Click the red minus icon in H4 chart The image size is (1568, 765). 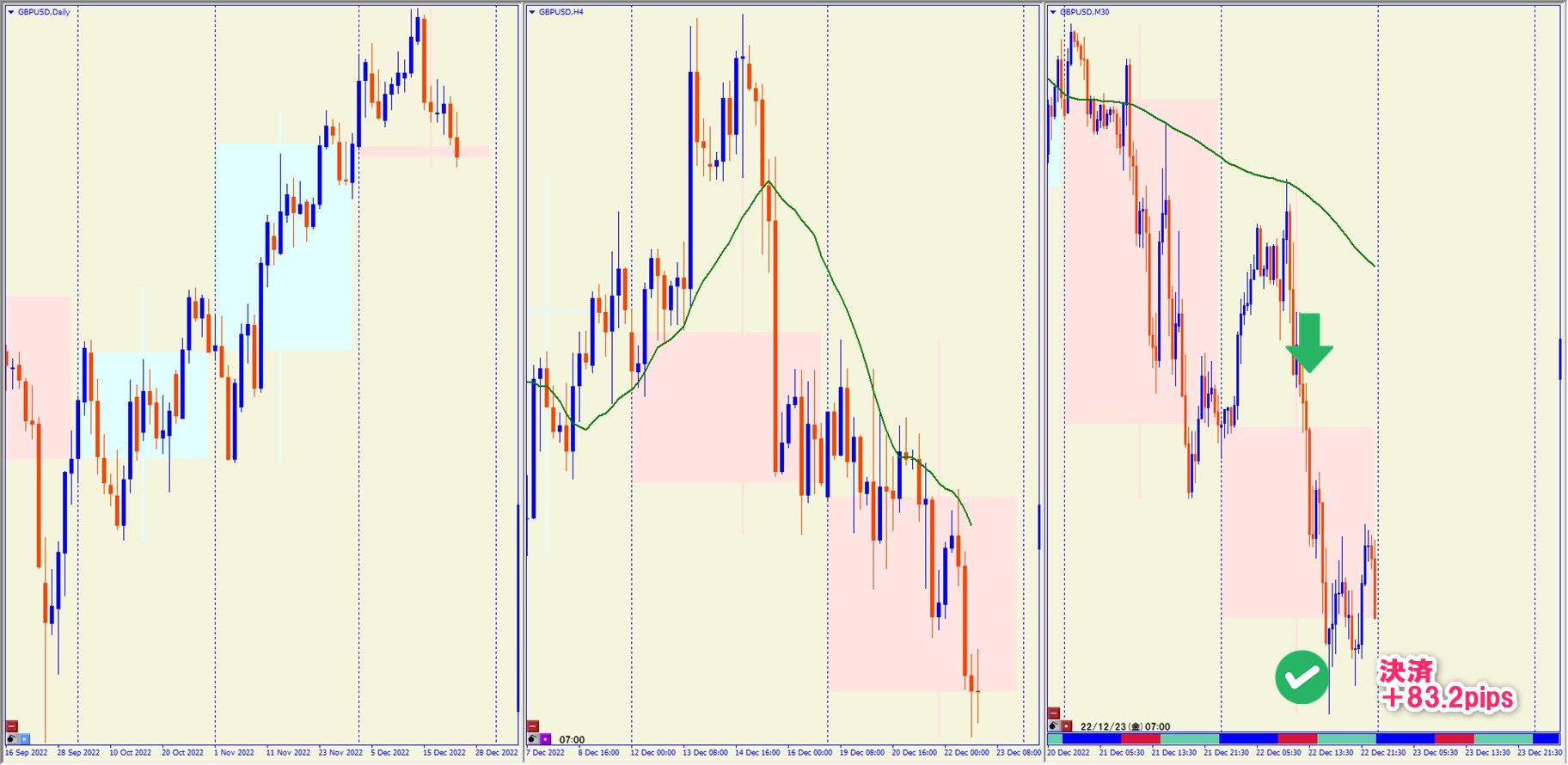coord(533,726)
